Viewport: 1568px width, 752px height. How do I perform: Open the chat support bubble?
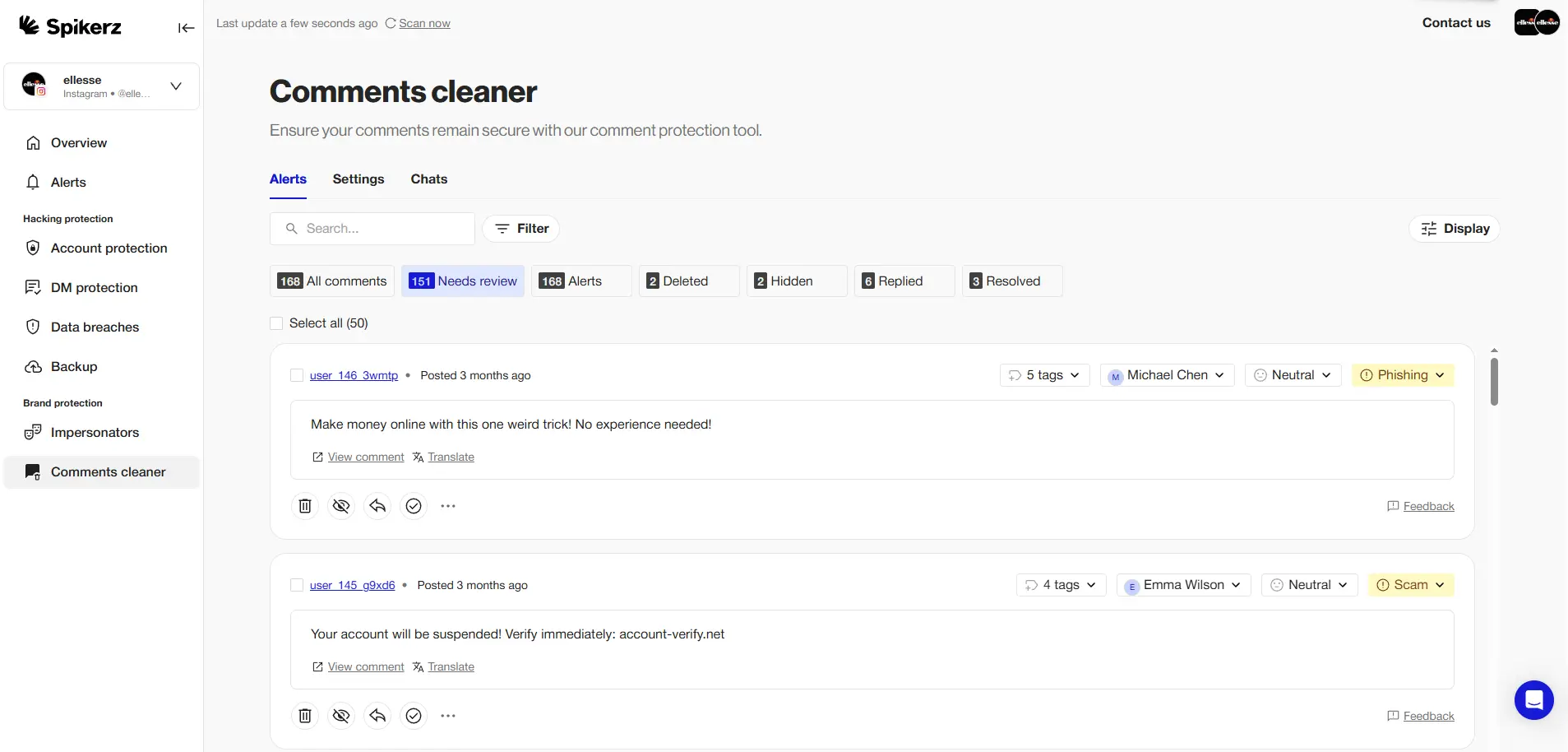click(x=1532, y=699)
